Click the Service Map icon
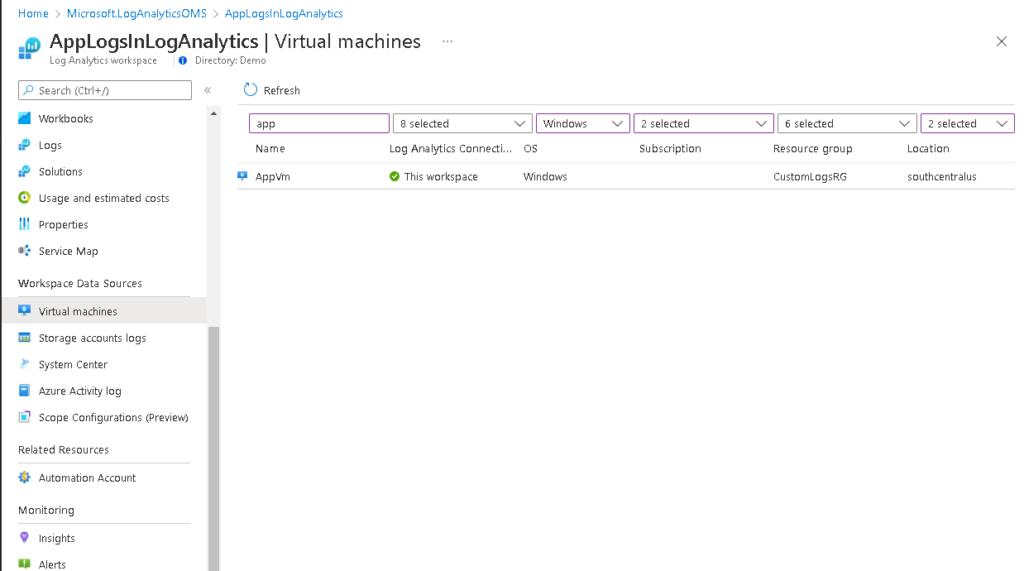Viewport: 1024px width, 571px height. pyautogui.click(x=25, y=251)
